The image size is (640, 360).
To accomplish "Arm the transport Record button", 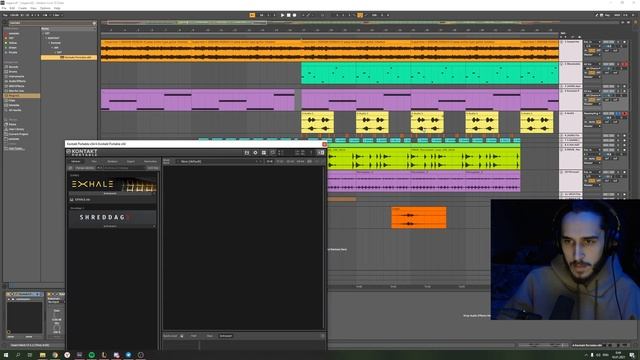I will (294, 15).
